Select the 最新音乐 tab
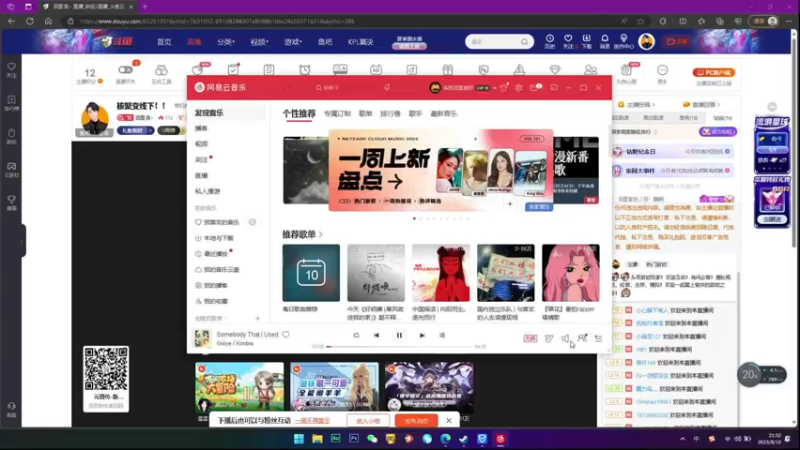Image resolution: width=800 pixels, height=450 pixels. pyautogui.click(x=443, y=114)
